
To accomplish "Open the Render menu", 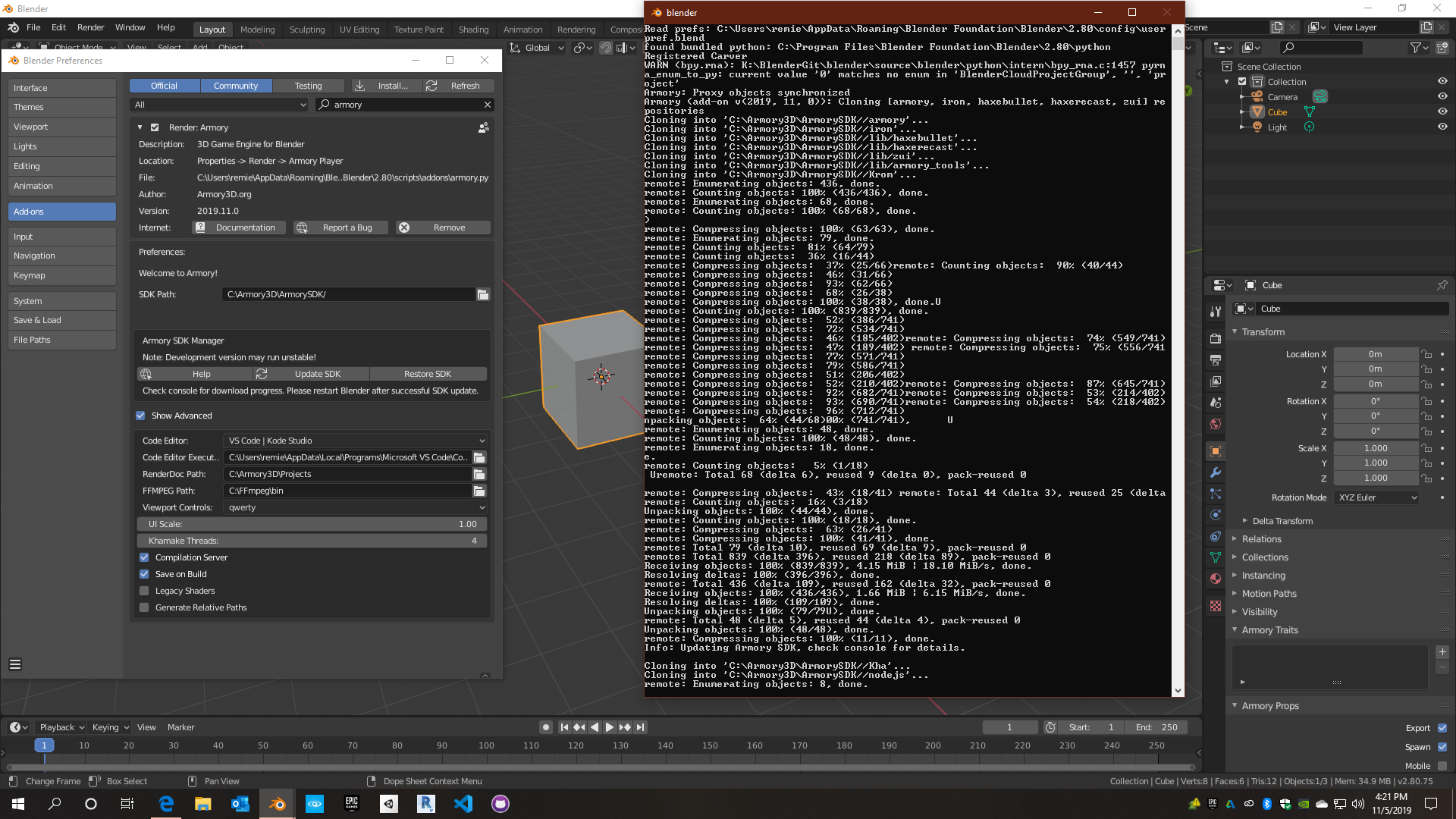I will tap(91, 27).
